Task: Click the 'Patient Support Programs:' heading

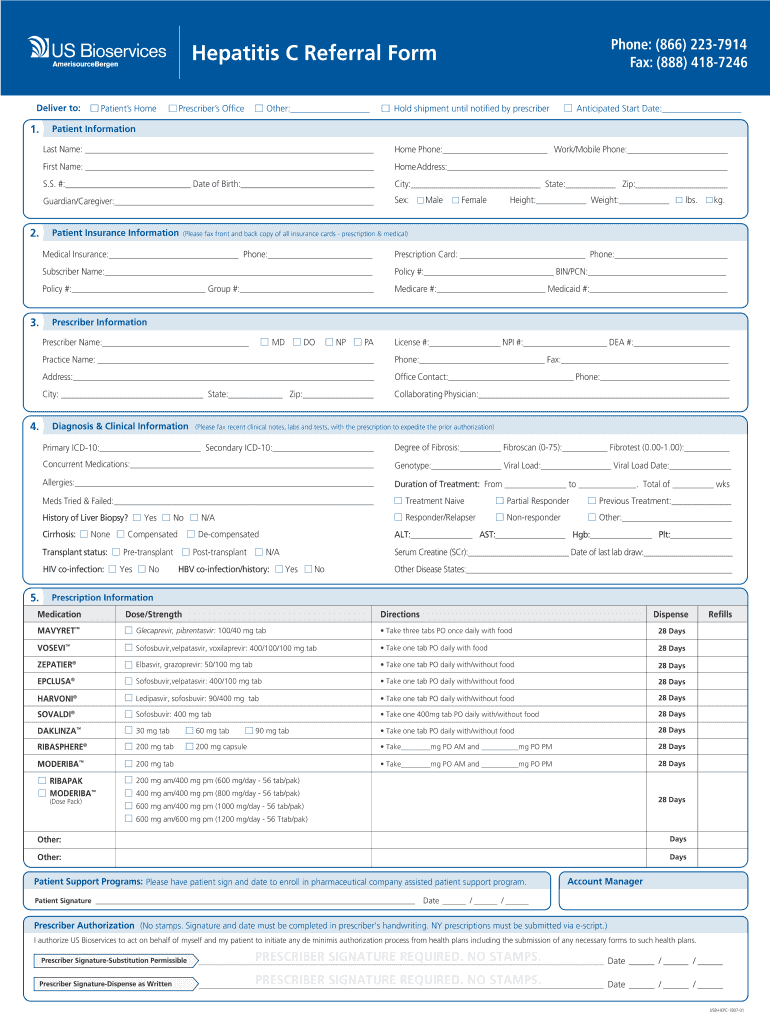Action: [88, 882]
